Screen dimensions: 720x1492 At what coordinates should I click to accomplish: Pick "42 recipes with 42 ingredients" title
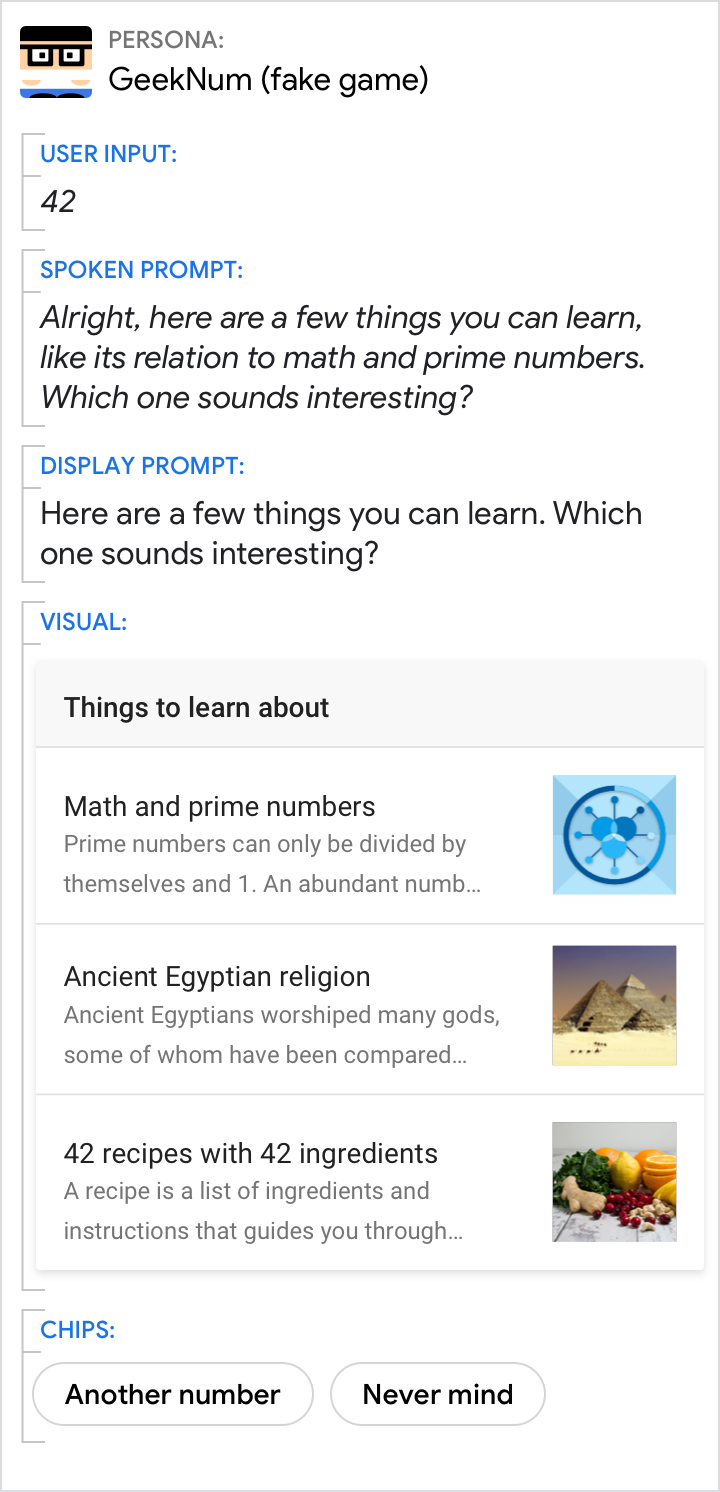point(250,1154)
